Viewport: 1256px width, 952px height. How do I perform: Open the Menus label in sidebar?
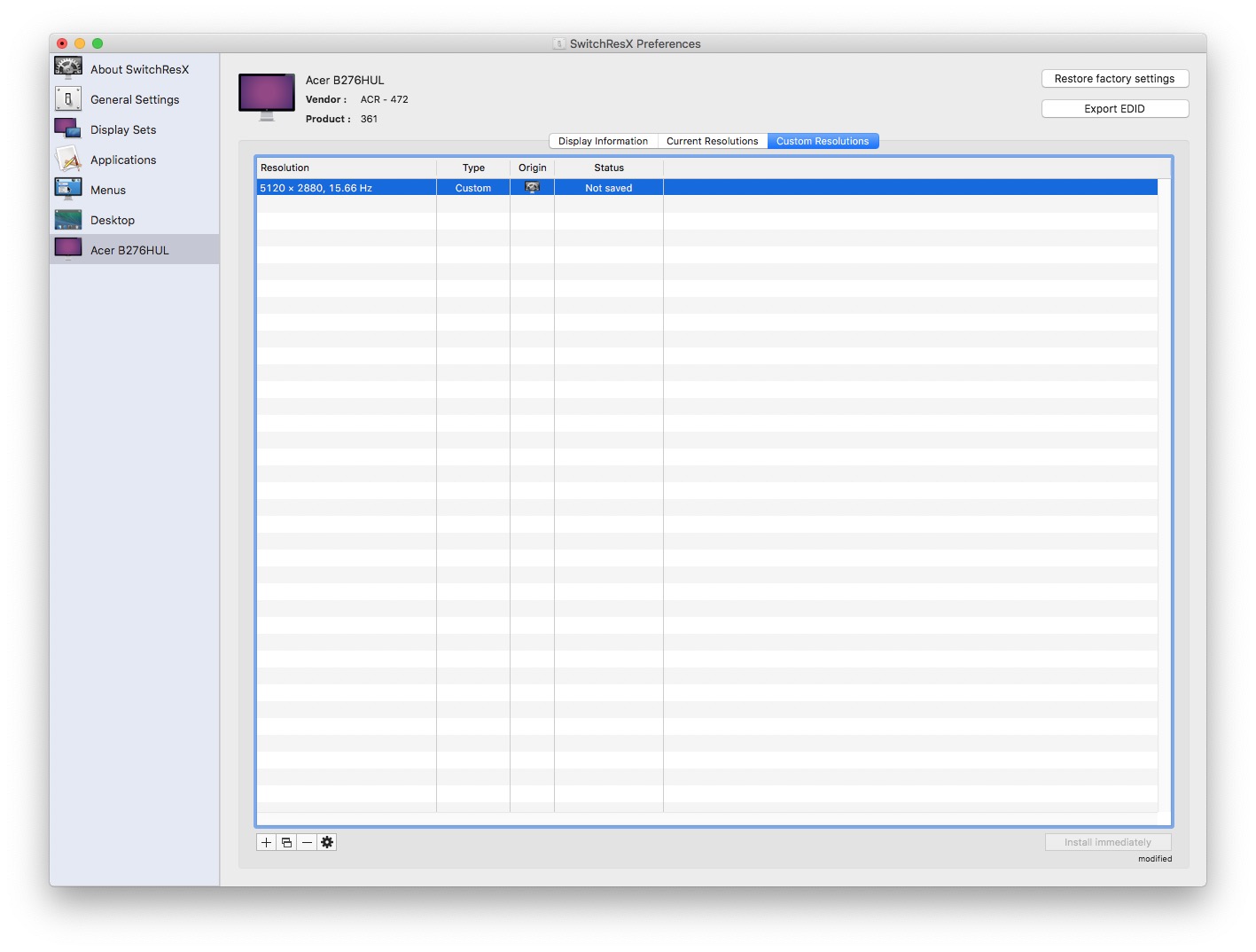[108, 190]
